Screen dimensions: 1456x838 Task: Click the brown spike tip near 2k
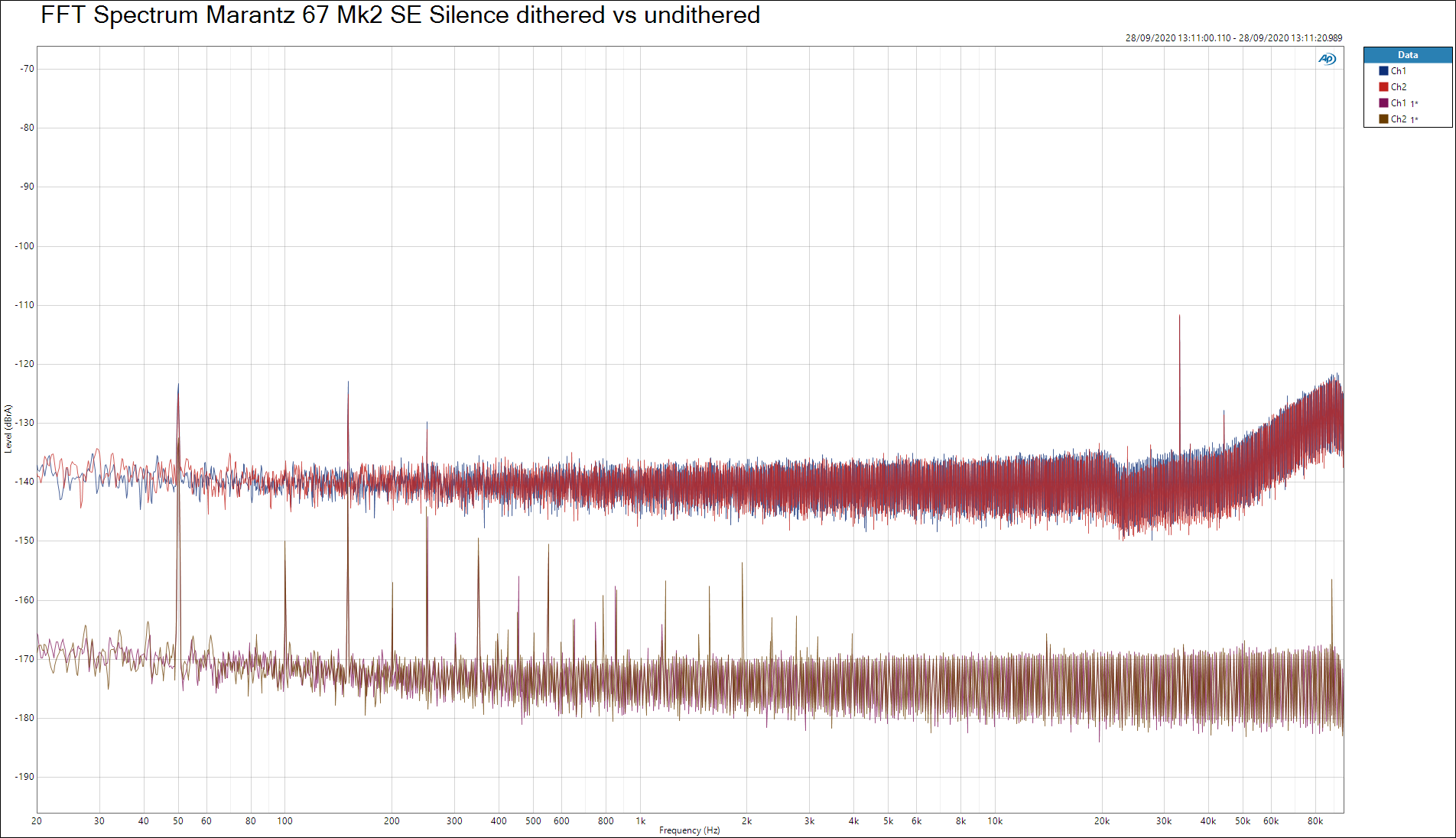[x=742, y=564]
